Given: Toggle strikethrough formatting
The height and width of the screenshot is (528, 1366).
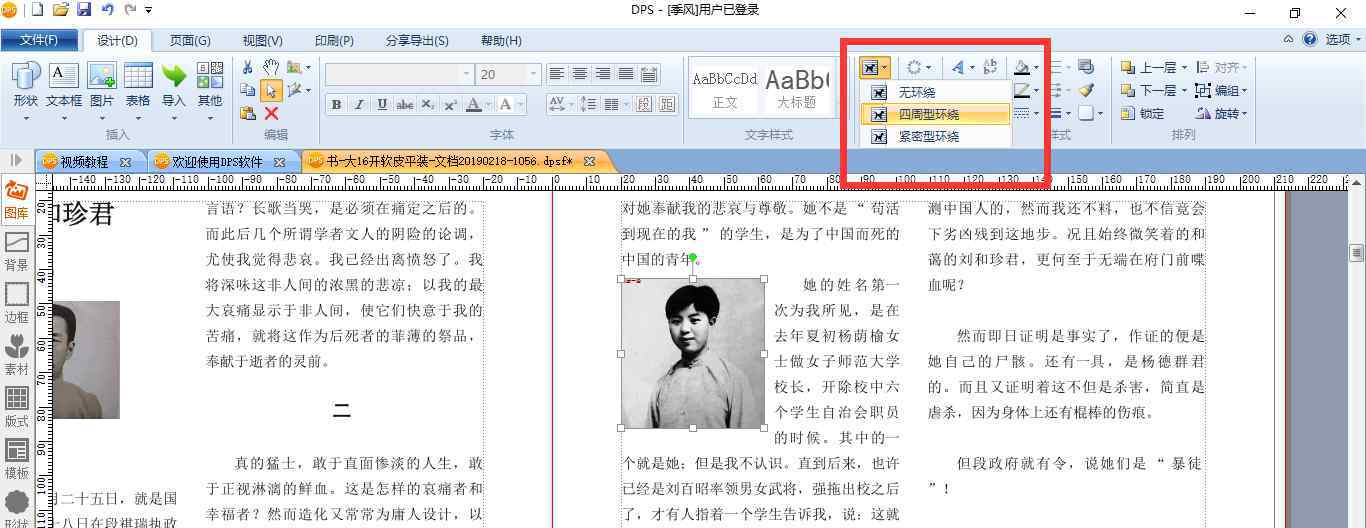Looking at the screenshot, I should (405, 105).
